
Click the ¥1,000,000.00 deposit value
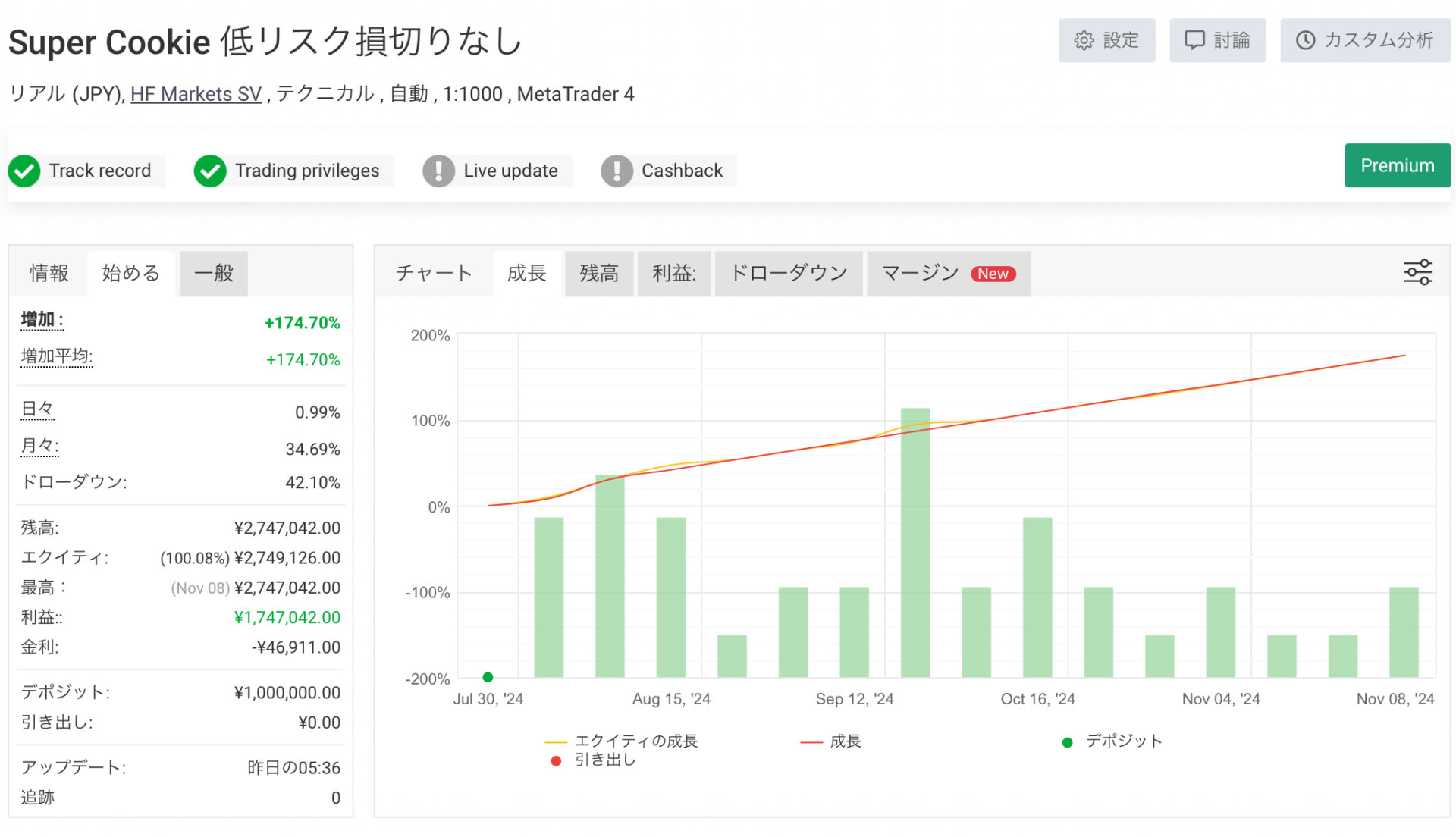(287, 693)
